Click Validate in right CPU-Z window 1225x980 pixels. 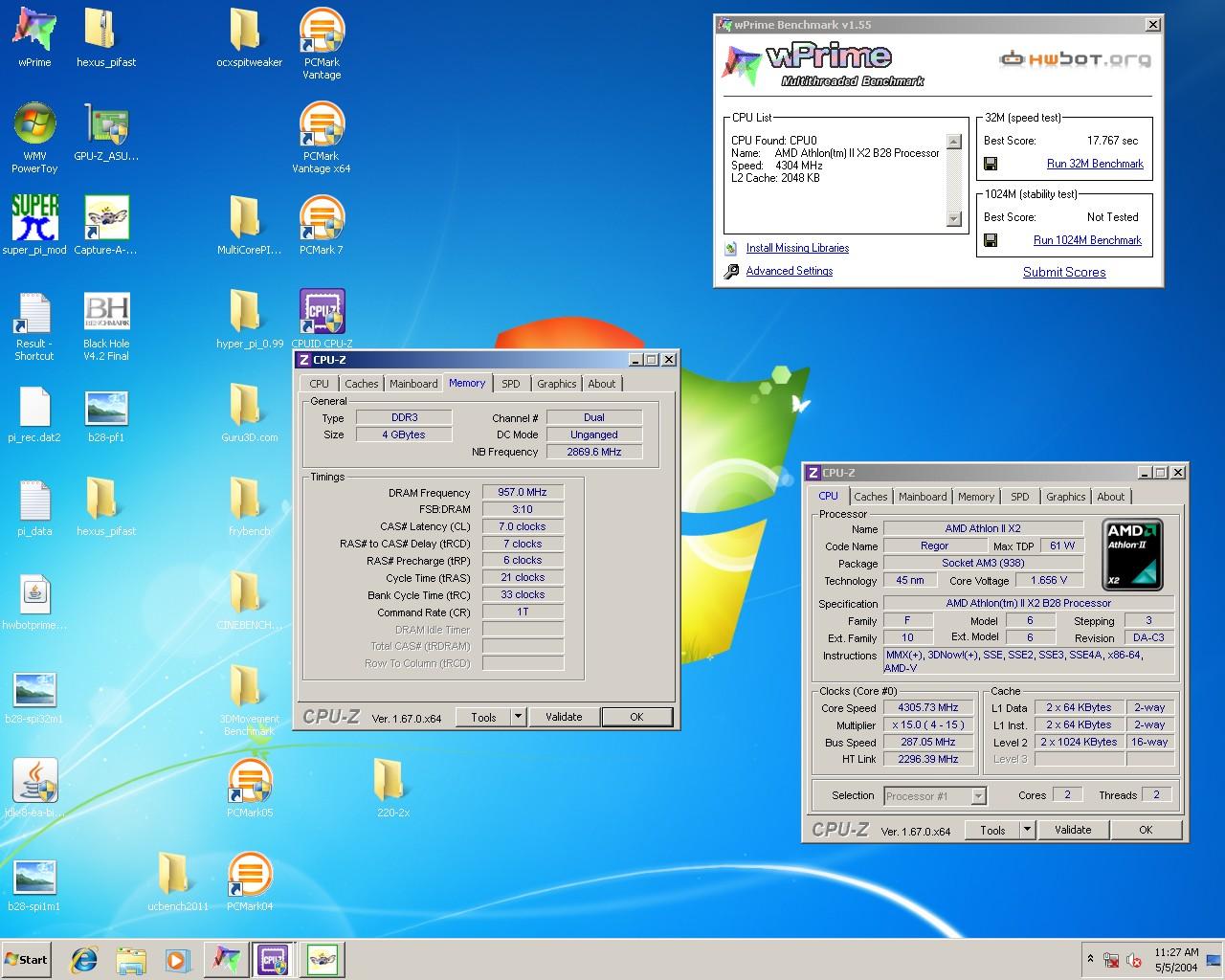pyautogui.click(x=1073, y=830)
